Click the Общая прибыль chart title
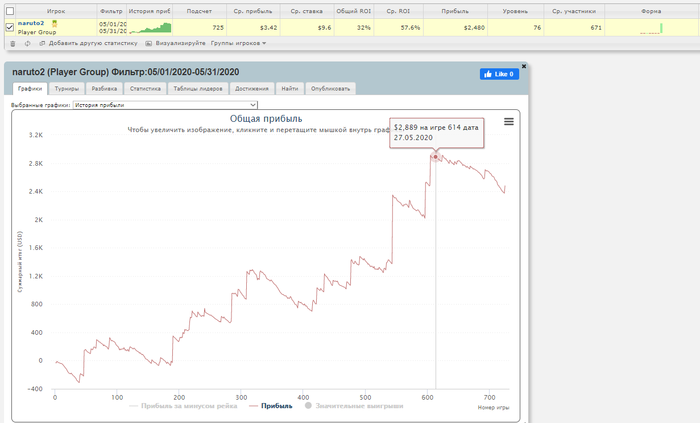This screenshot has height=423, width=700. (266, 119)
